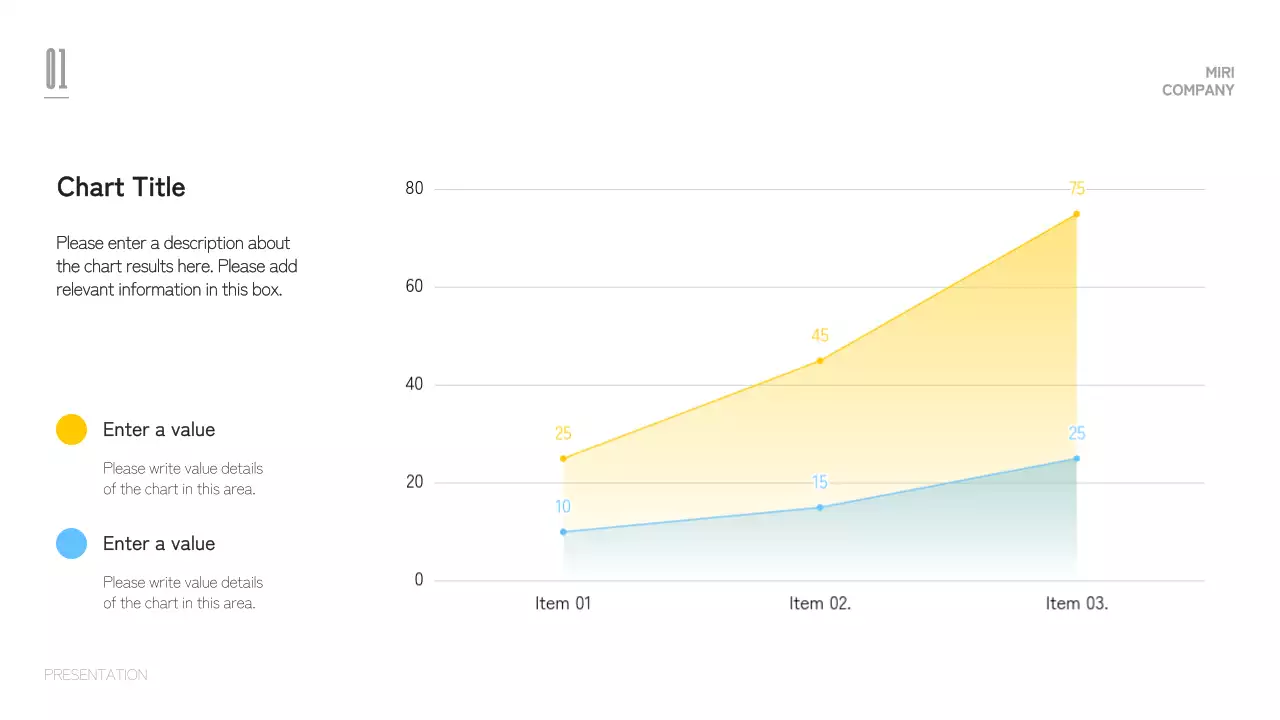Click the blue data label 10
This screenshot has height=720, width=1280.
tap(563, 507)
